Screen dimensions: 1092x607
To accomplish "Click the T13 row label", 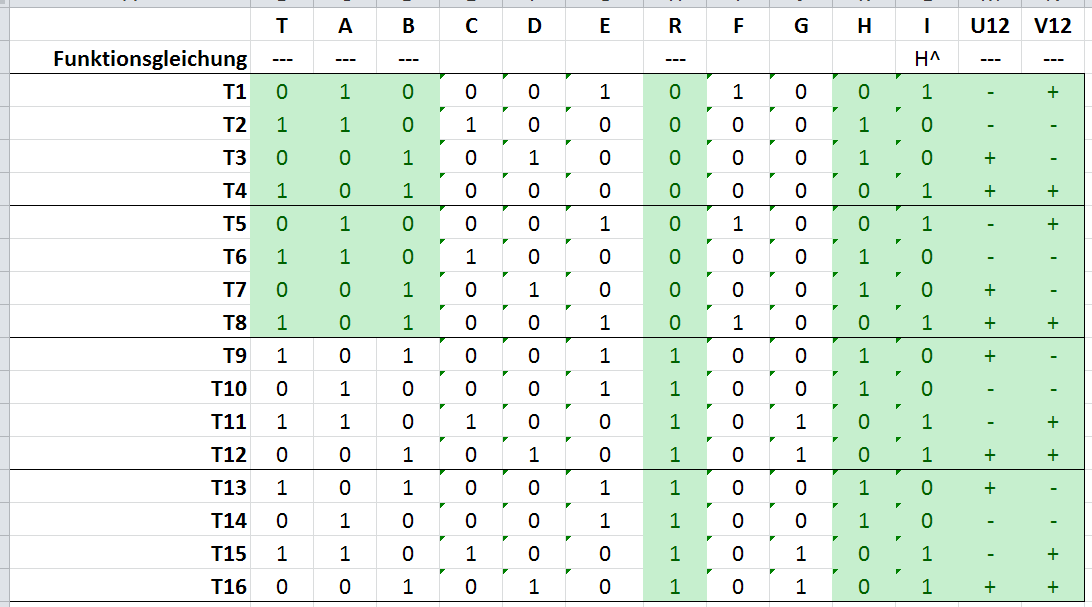I will point(230,488).
